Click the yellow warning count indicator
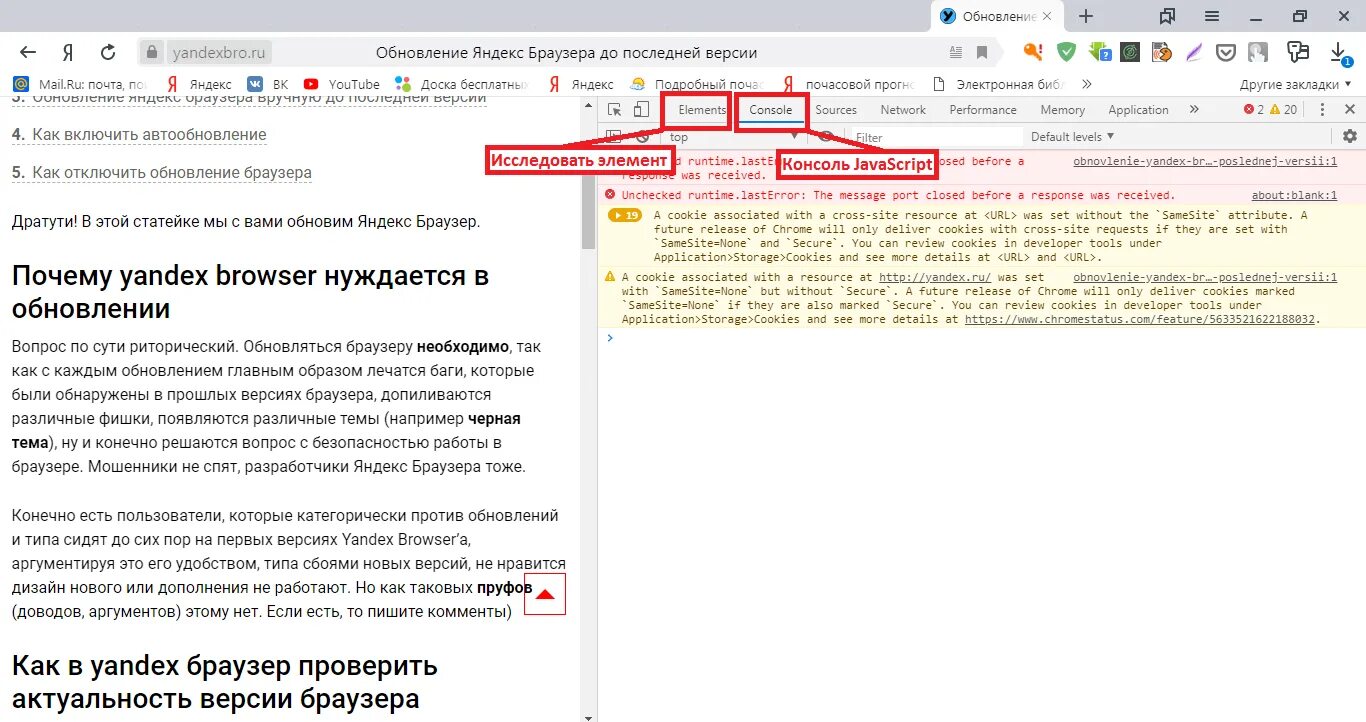 1283,110
